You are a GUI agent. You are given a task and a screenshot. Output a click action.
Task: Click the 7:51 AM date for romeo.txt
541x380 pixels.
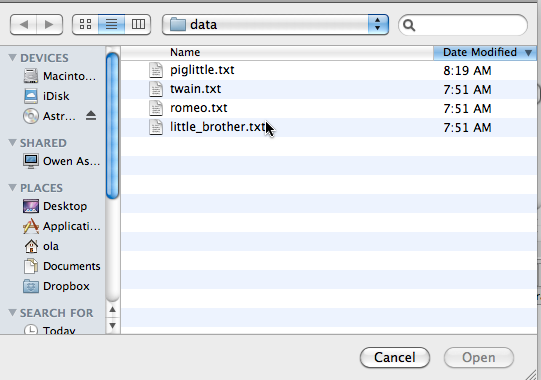(x=467, y=109)
